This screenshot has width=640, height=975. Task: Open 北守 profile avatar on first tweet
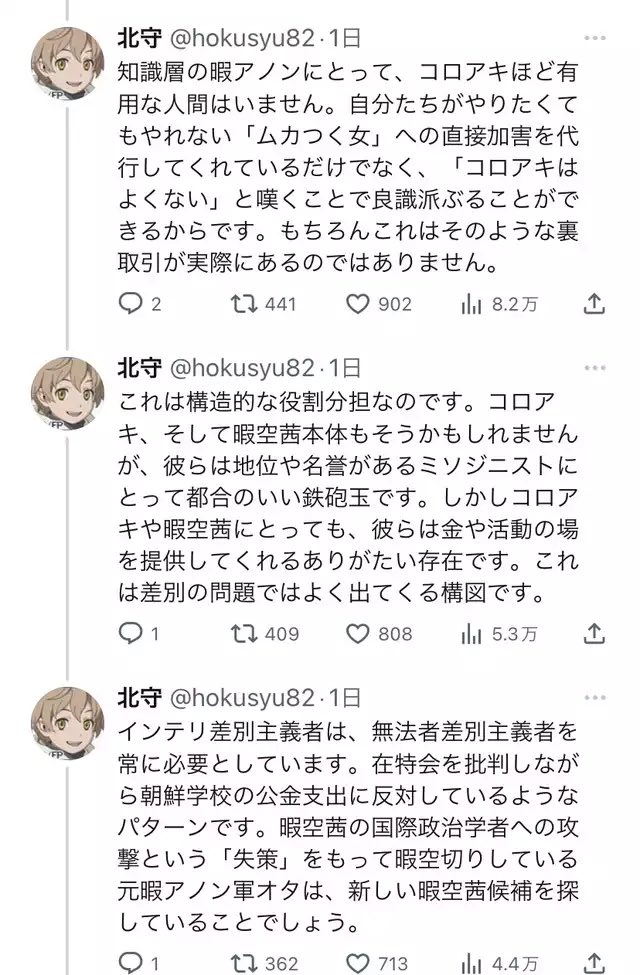(68, 65)
